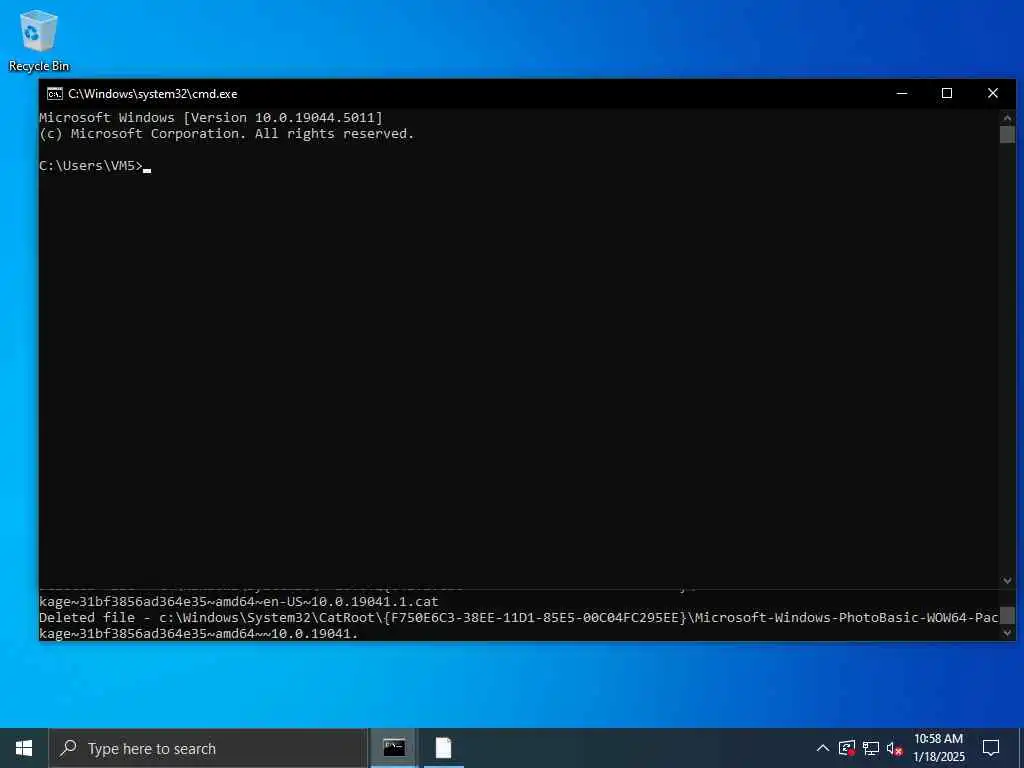Image resolution: width=1024 pixels, height=768 pixels.
Task: Click the lower cmd window scrollbar thumb
Action: (x=1007, y=615)
